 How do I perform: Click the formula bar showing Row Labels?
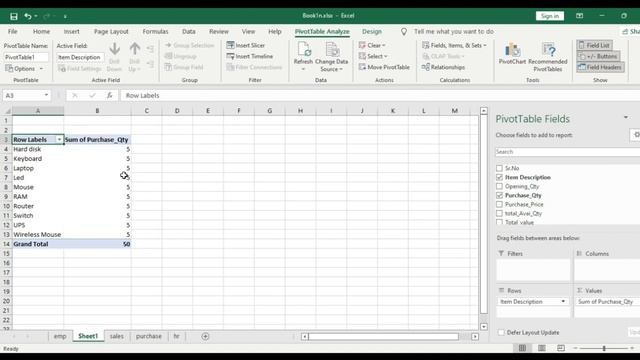pos(380,96)
